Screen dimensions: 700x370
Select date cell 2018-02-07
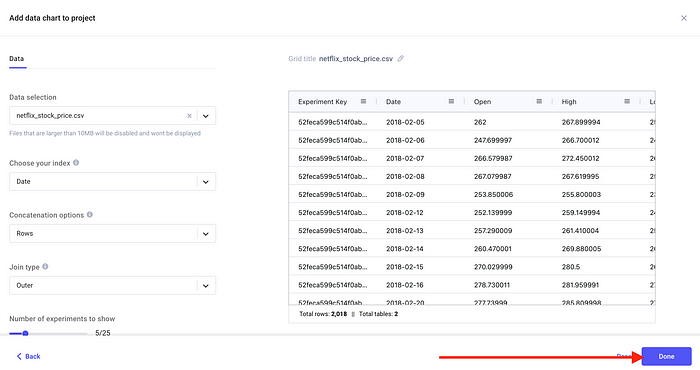(405, 158)
